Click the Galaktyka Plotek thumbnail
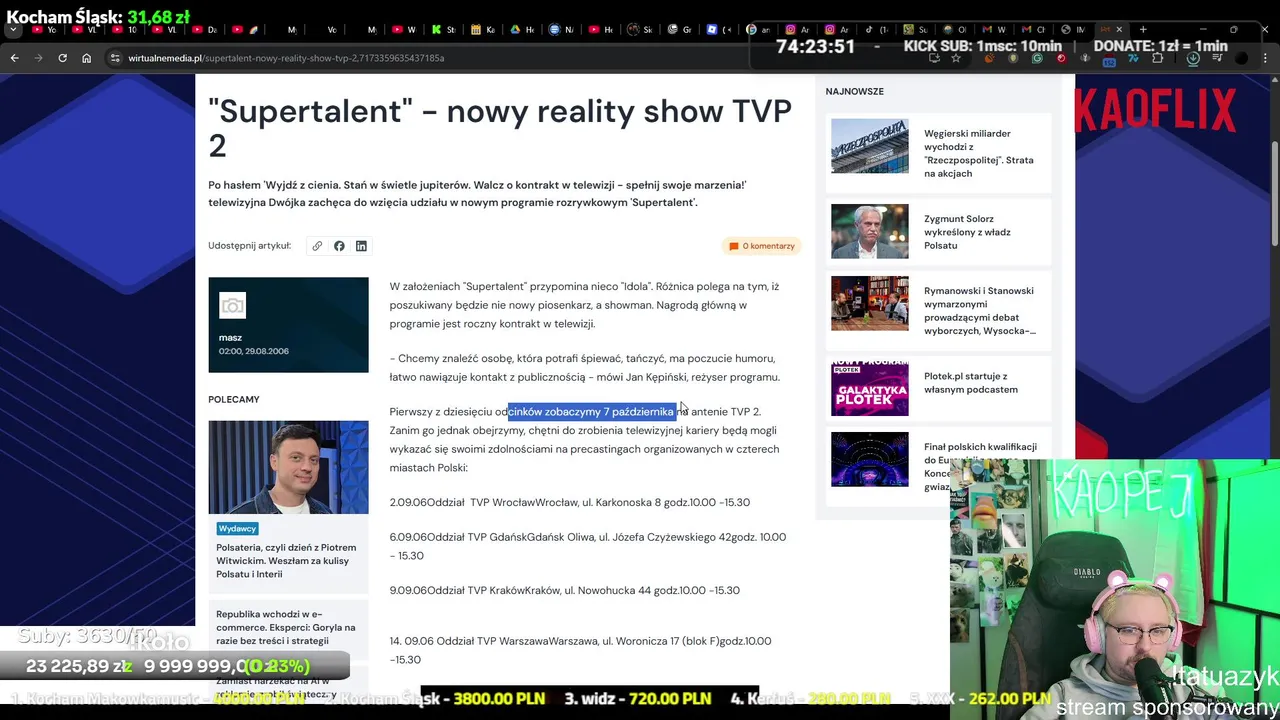 (870, 389)
